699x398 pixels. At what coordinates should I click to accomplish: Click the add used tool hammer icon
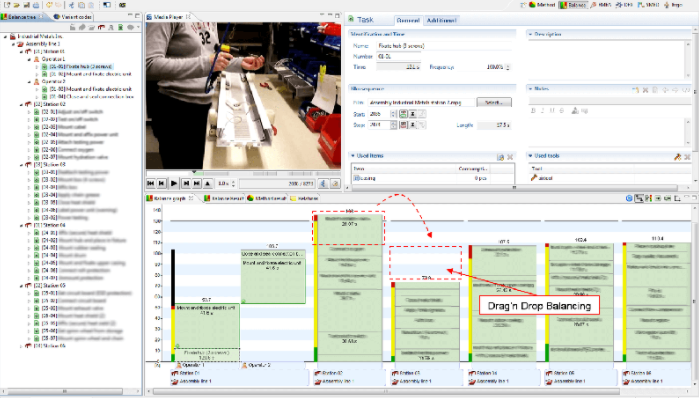coord(678,157)
